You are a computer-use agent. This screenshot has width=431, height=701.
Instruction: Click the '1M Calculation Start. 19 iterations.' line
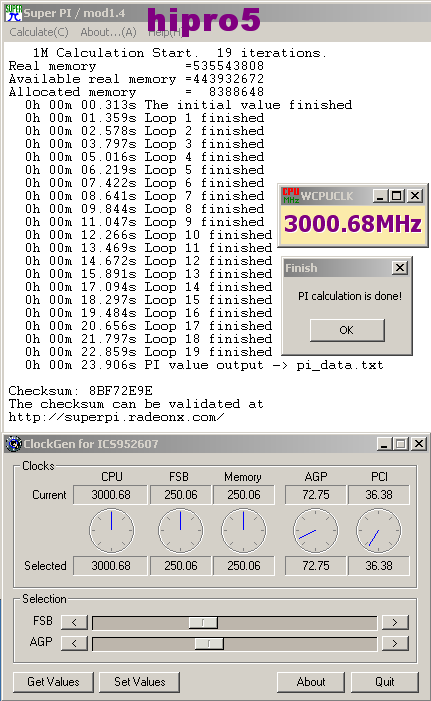pos(179,53)
